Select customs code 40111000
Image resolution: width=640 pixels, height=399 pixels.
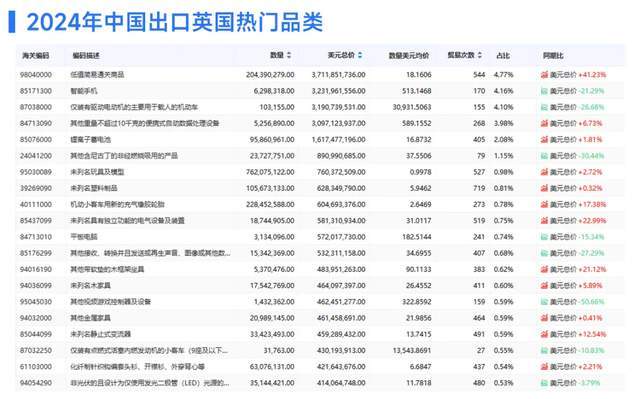[36, 204]
